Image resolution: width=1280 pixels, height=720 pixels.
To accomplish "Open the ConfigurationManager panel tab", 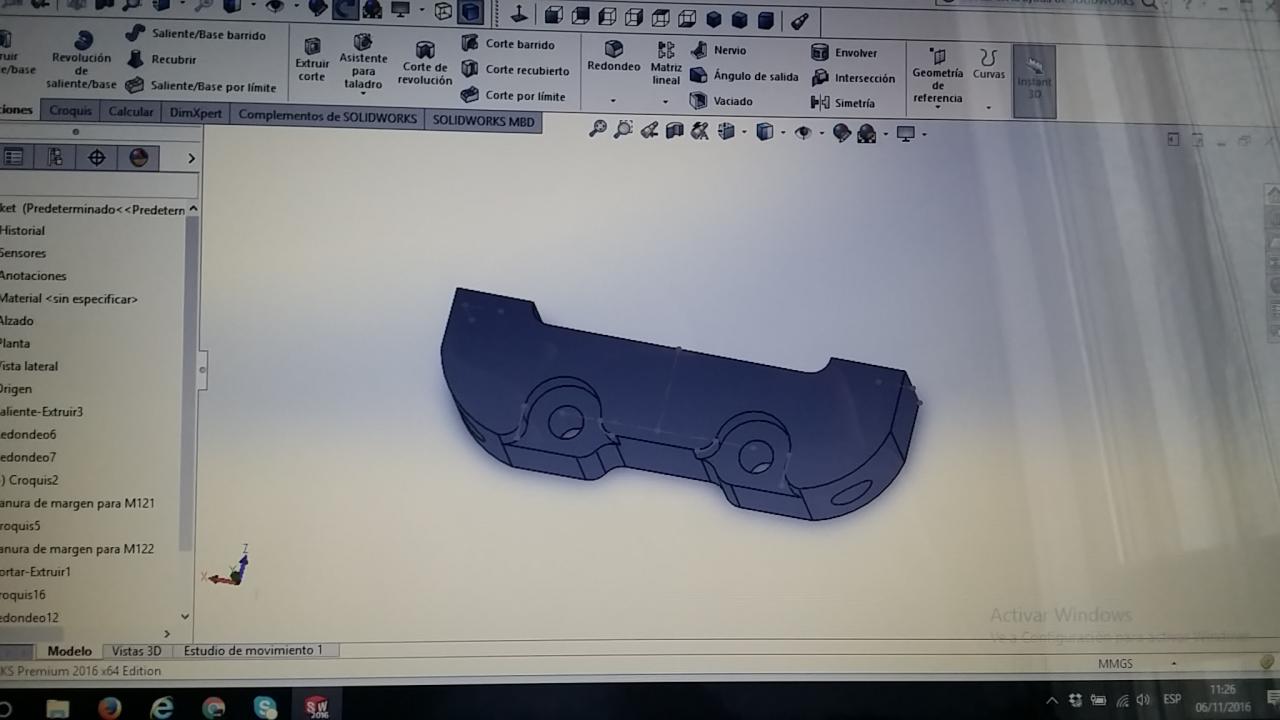I will click(x=55, y=157).
